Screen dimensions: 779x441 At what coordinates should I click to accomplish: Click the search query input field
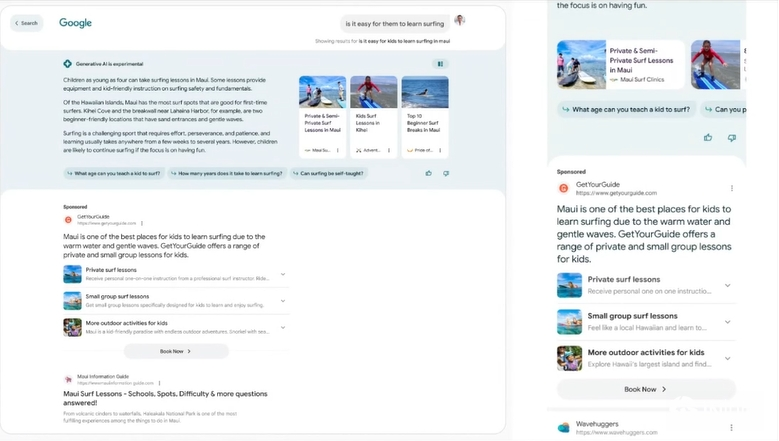pos(394,23)
